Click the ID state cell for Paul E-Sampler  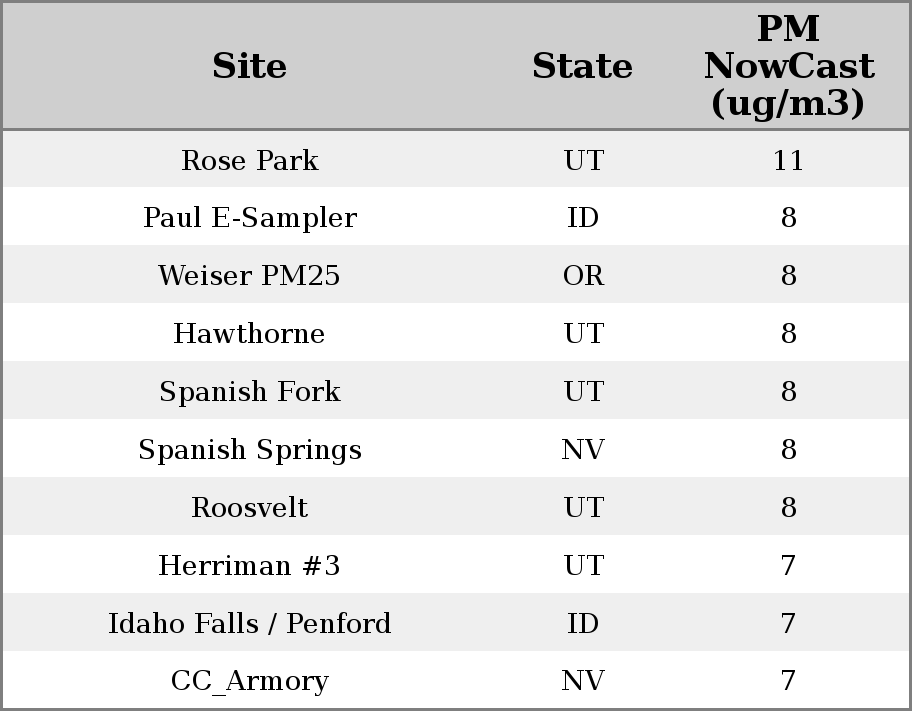click(583, 218)
